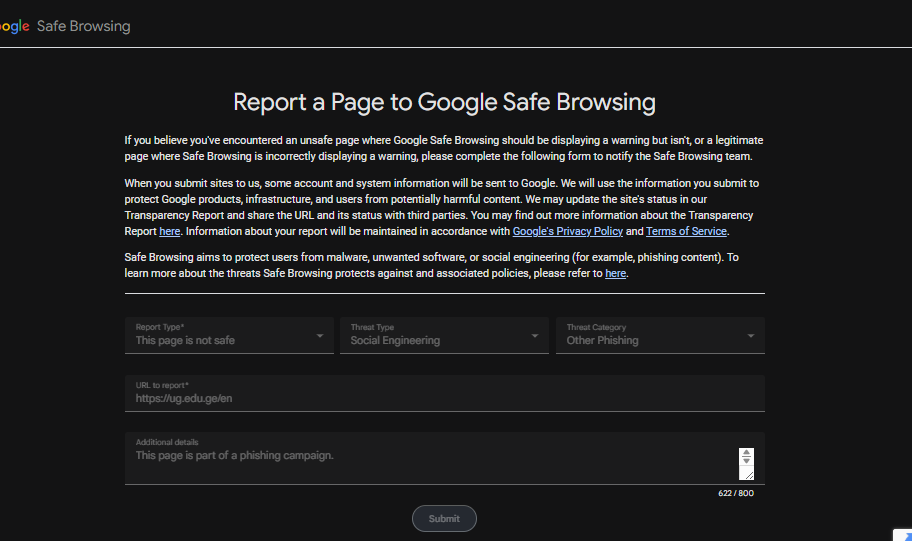912x541 pixels.
Task: Open the Report Type dropdown
Action: (x=229, y=335)
